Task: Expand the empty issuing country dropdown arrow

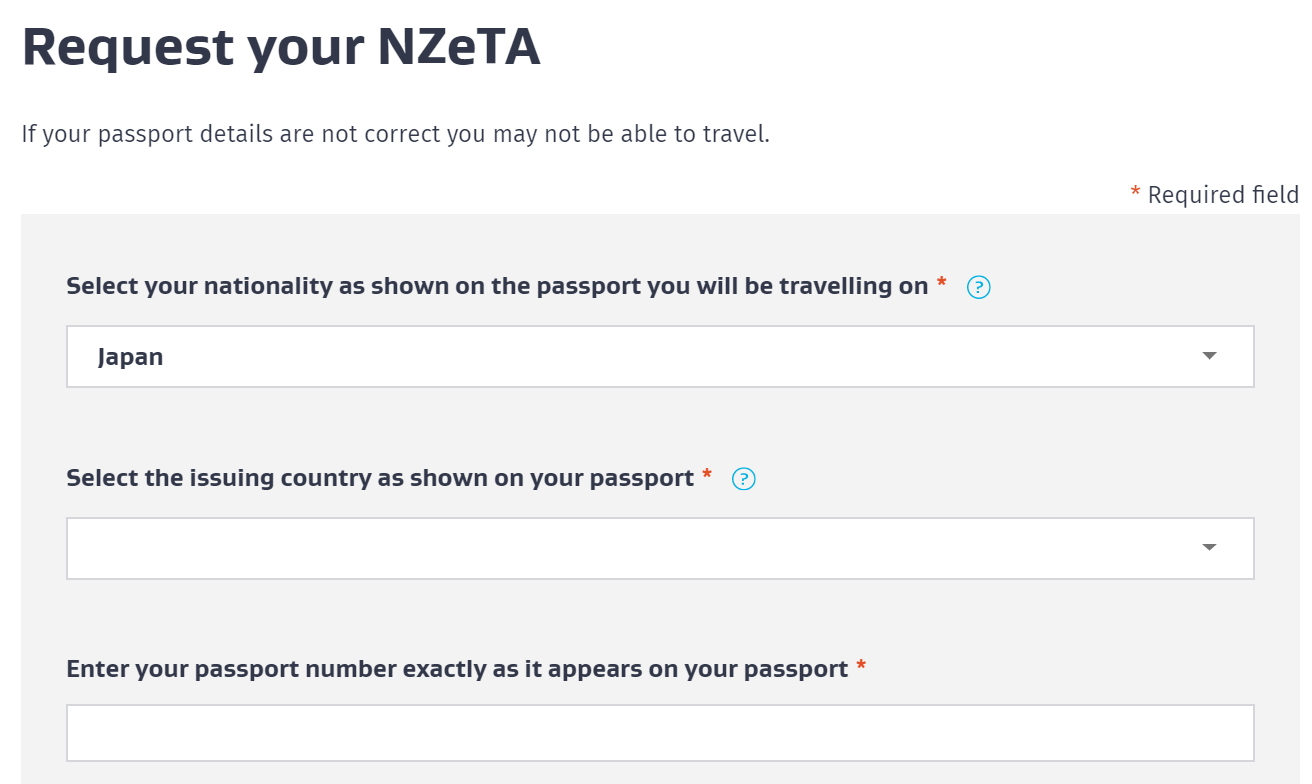Action: click(x=1209, y=548)
